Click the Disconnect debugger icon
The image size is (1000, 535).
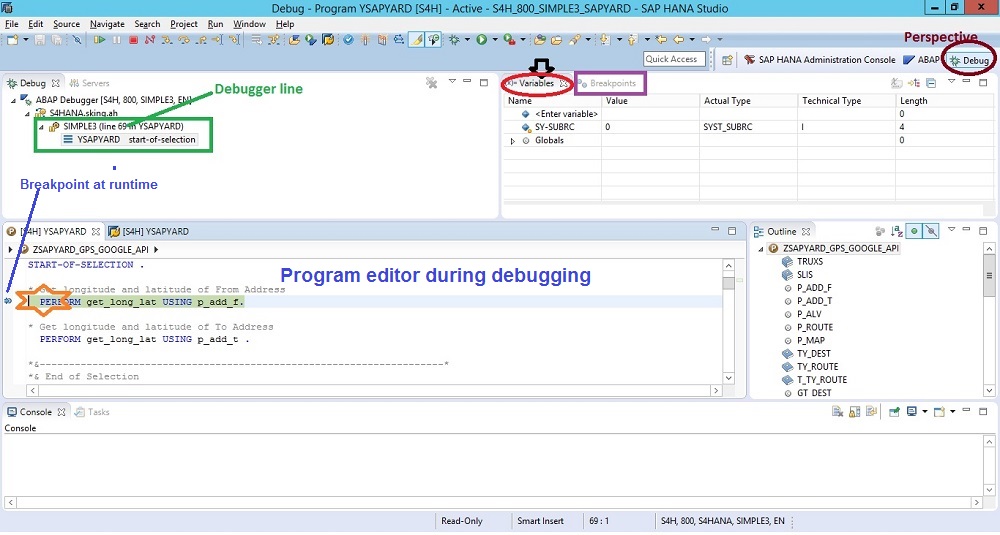[x=150, y=40]
